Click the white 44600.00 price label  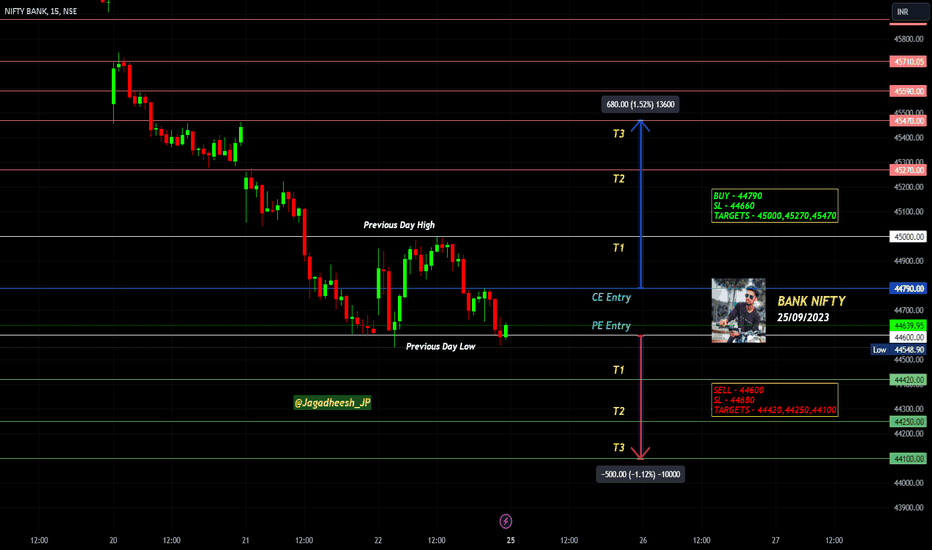coord(908,337)
